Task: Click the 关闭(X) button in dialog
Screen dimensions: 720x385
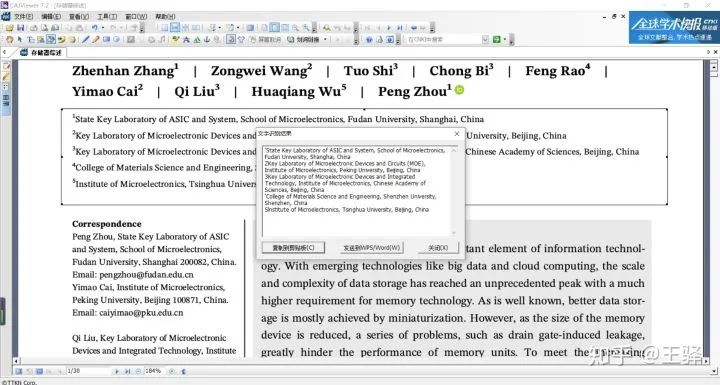Action: pyautogui.click(x=438, y=248)
